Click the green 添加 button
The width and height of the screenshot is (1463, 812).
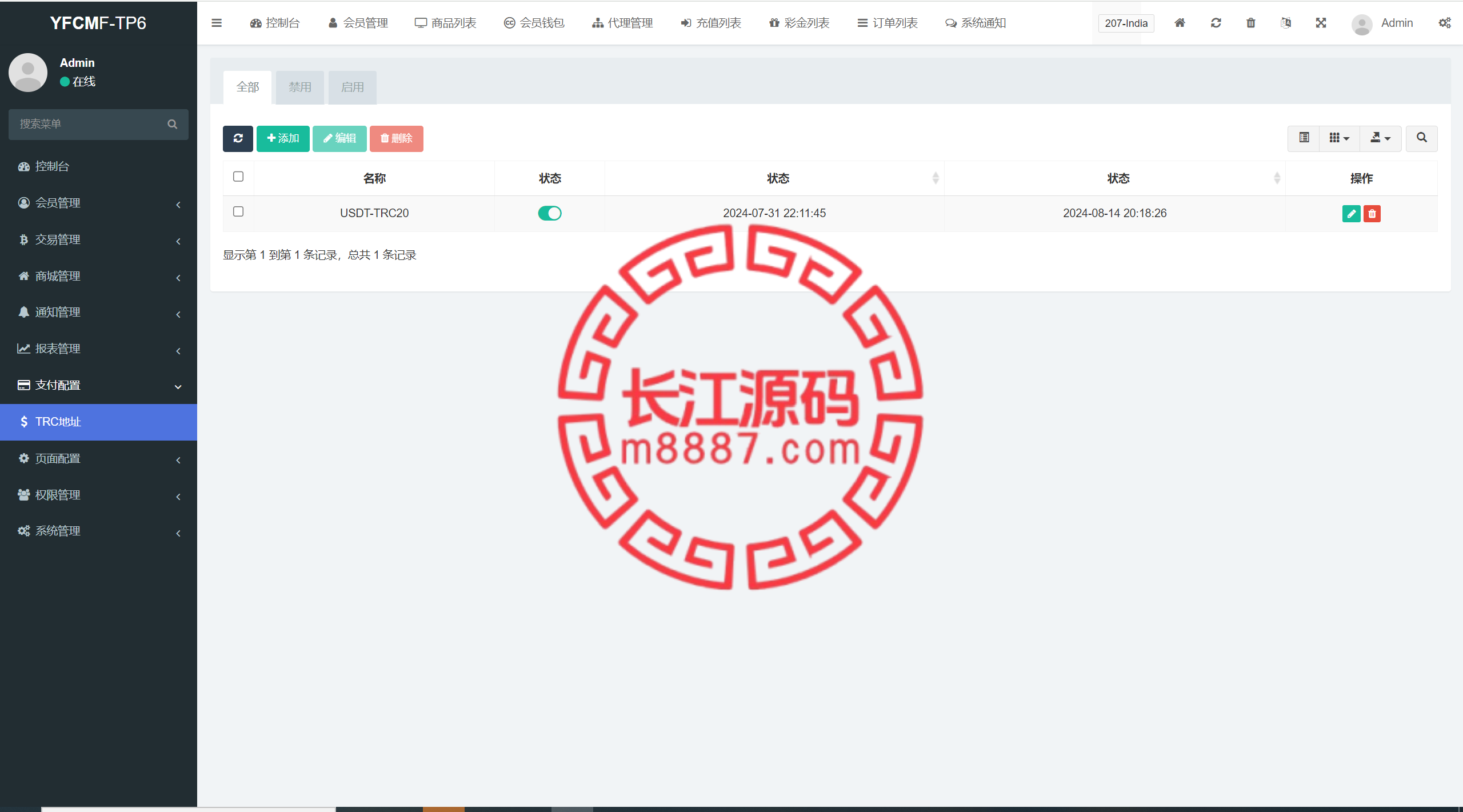click(283, 138)
